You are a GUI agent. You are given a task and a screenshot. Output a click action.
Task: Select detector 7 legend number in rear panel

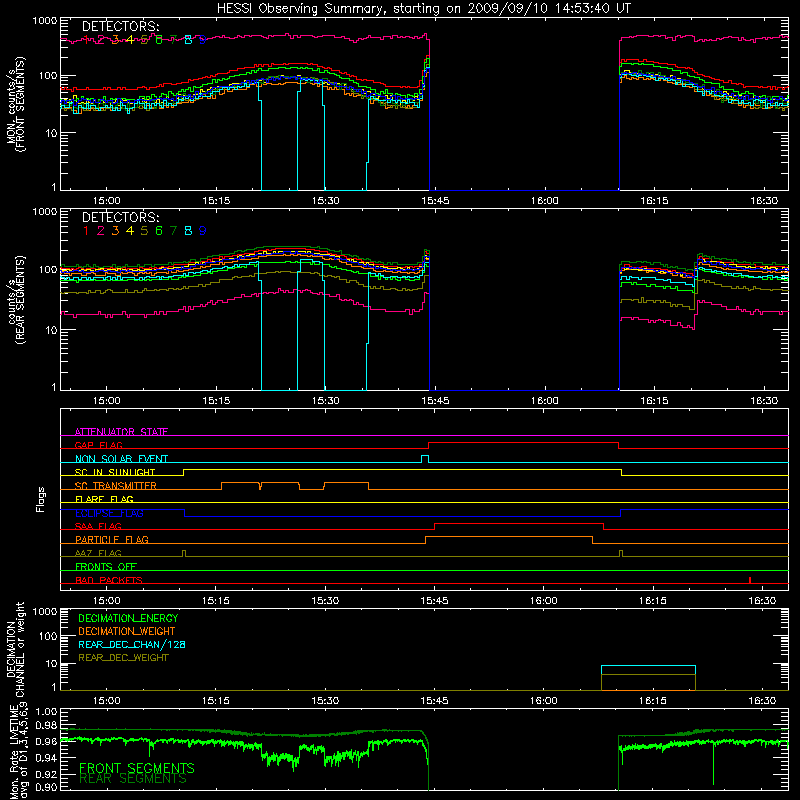tap(173, 231)
